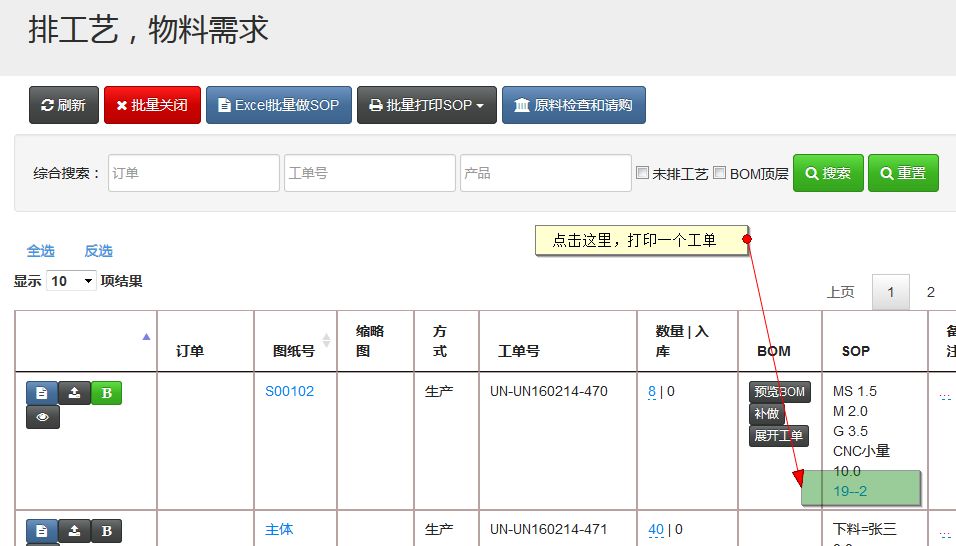Click the blue document icon in S00102 row

42,393
